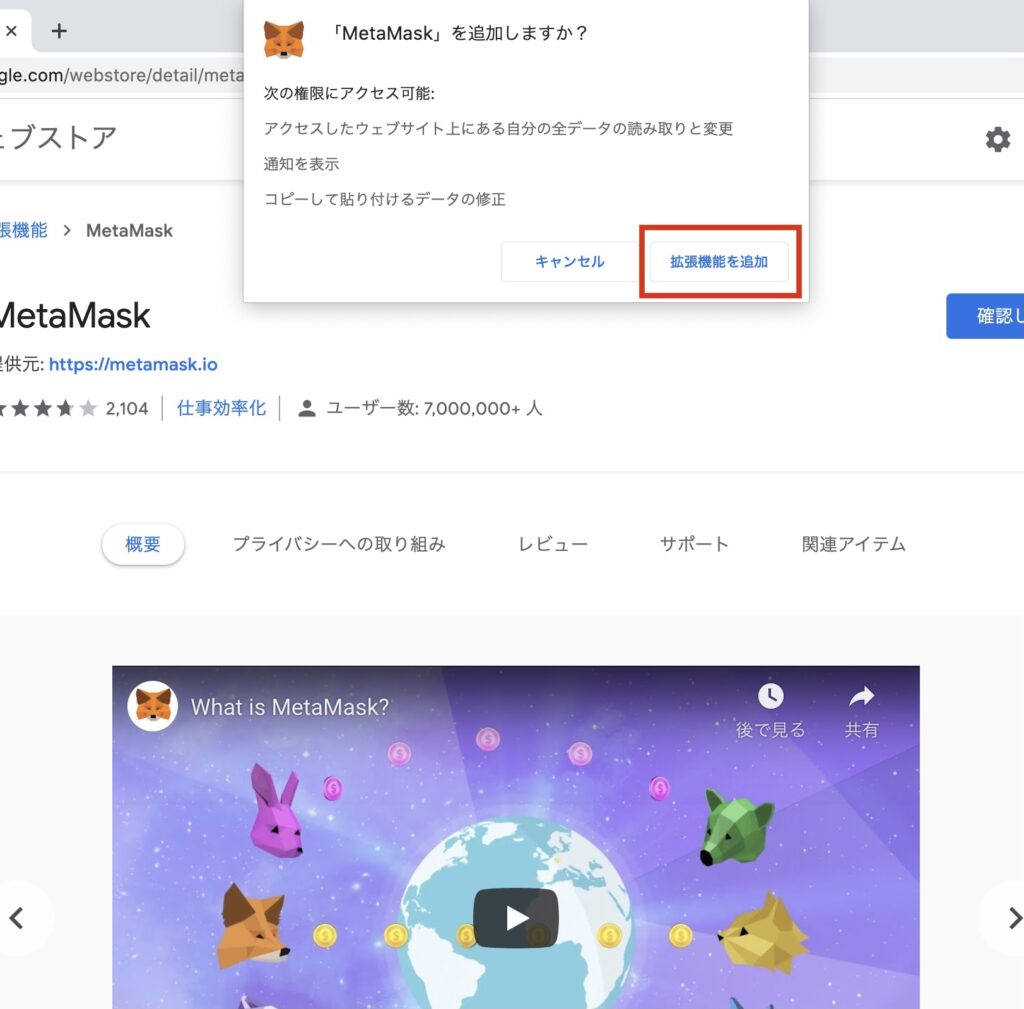The image size is (1024, 1009).
Task: Switch to the プライバシーへの取り組み tab
Action: click(x=340, y=544)
